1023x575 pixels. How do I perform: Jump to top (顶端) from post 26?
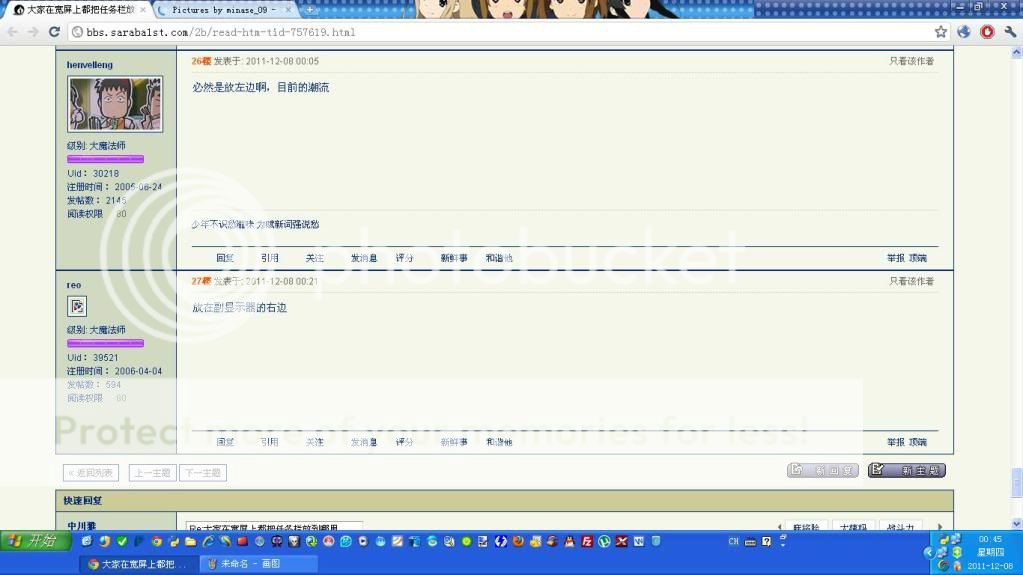click(918, 258)
